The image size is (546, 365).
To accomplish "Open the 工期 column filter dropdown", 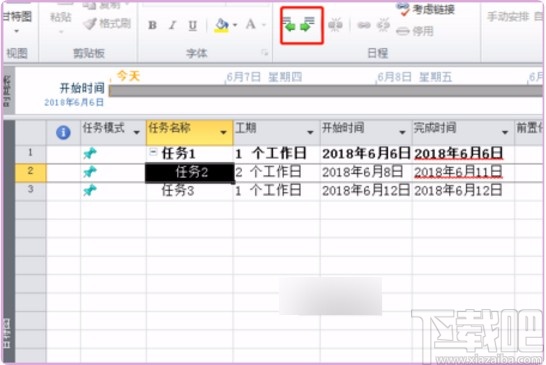I will coord(310,132).
